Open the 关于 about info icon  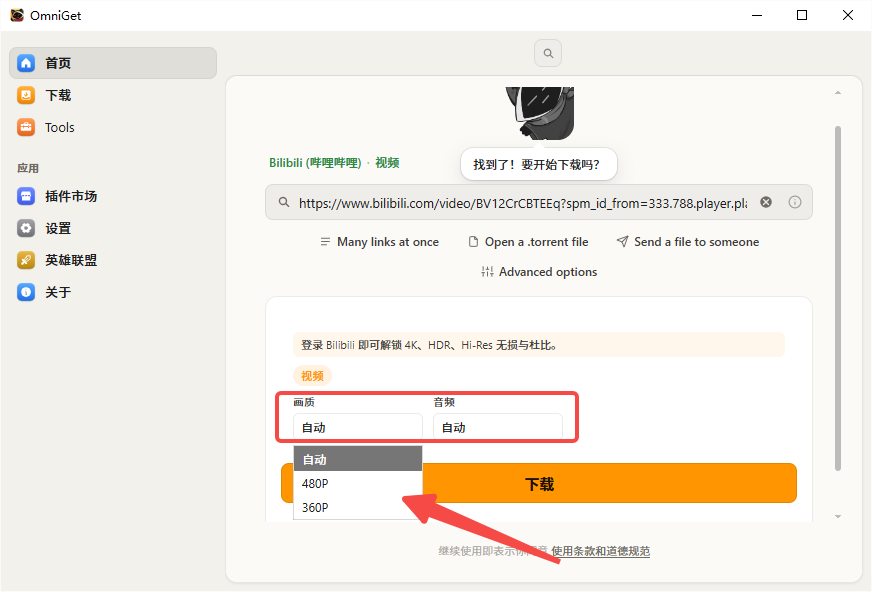coord(26,292)
